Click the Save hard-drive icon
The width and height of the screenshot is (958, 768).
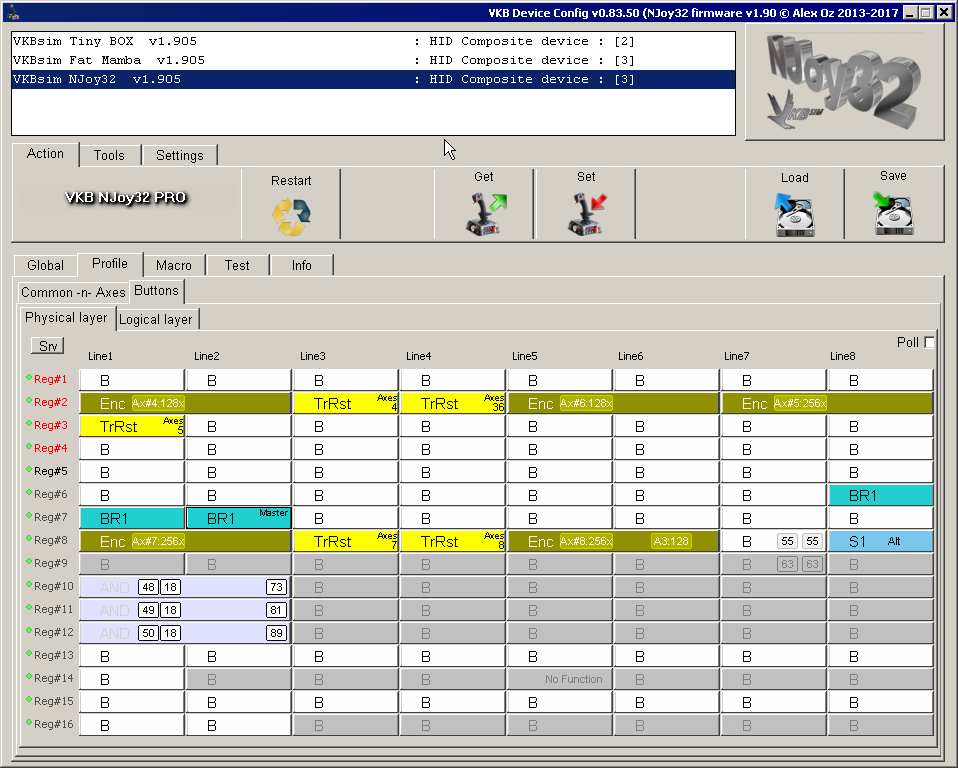(893, 213)
